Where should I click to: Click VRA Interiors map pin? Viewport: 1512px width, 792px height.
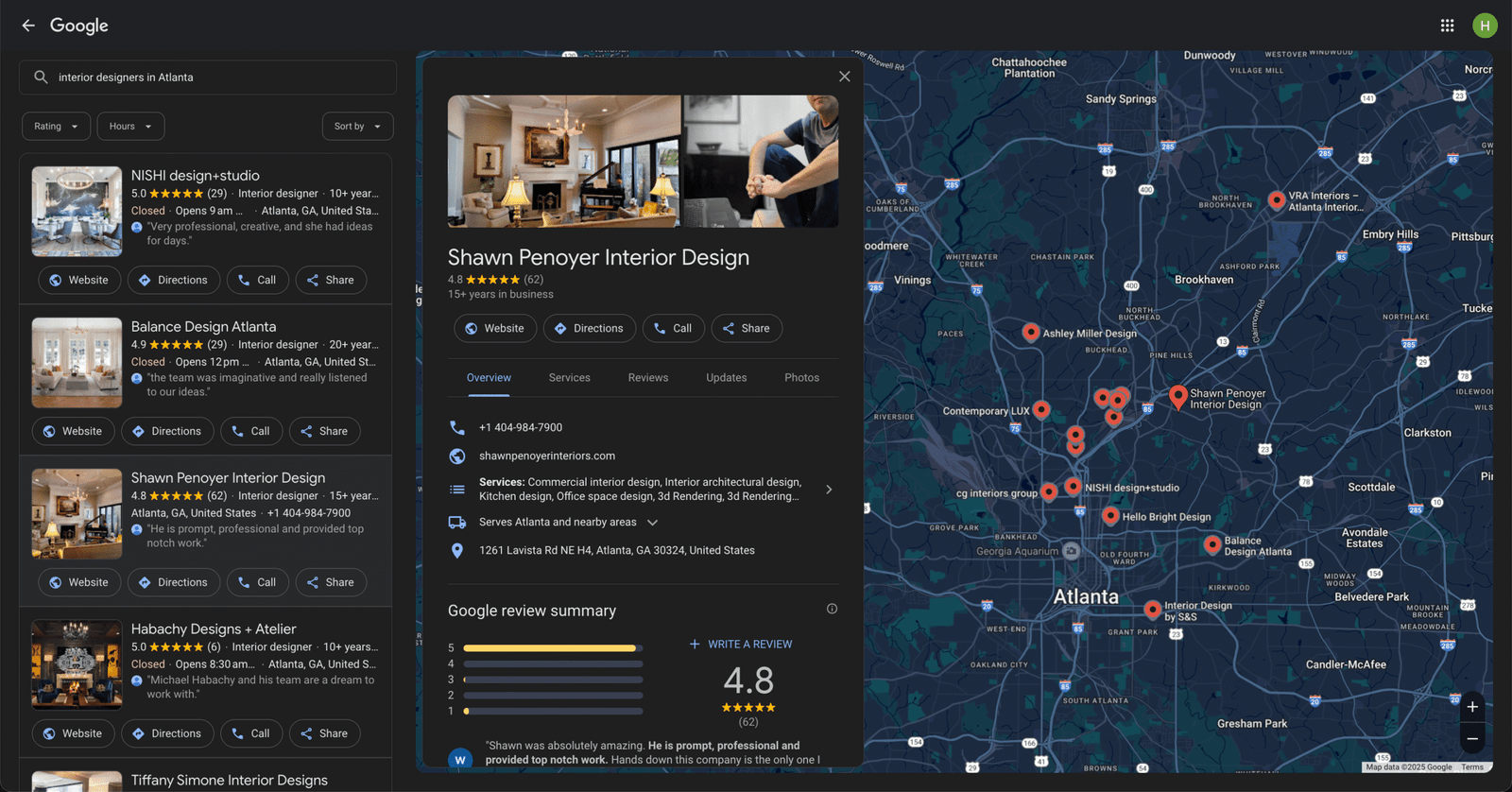pyautogui.click(x=1277, y=199)
